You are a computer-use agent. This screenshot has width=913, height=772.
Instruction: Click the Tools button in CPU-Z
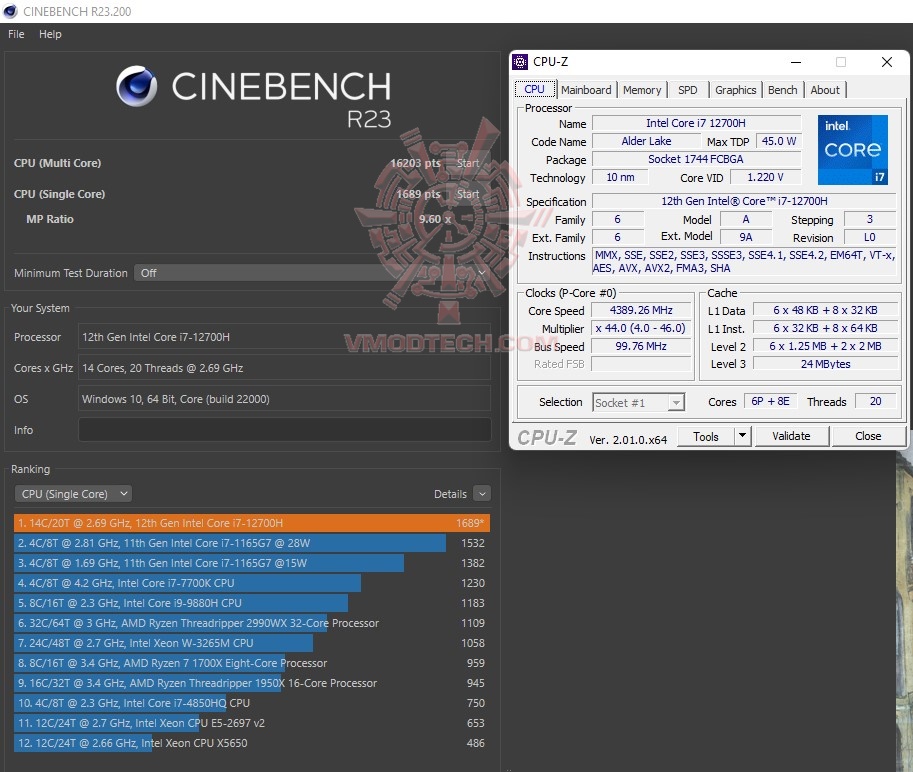coord(706,436)
